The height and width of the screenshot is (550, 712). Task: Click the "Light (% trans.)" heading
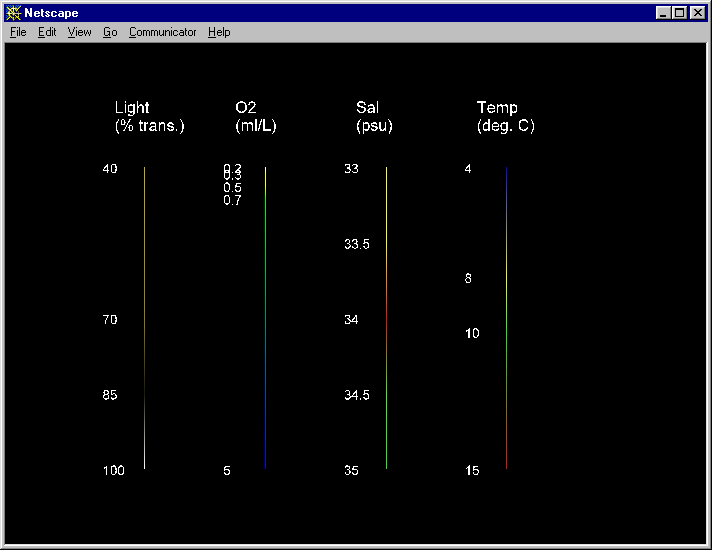click(149, 117)
